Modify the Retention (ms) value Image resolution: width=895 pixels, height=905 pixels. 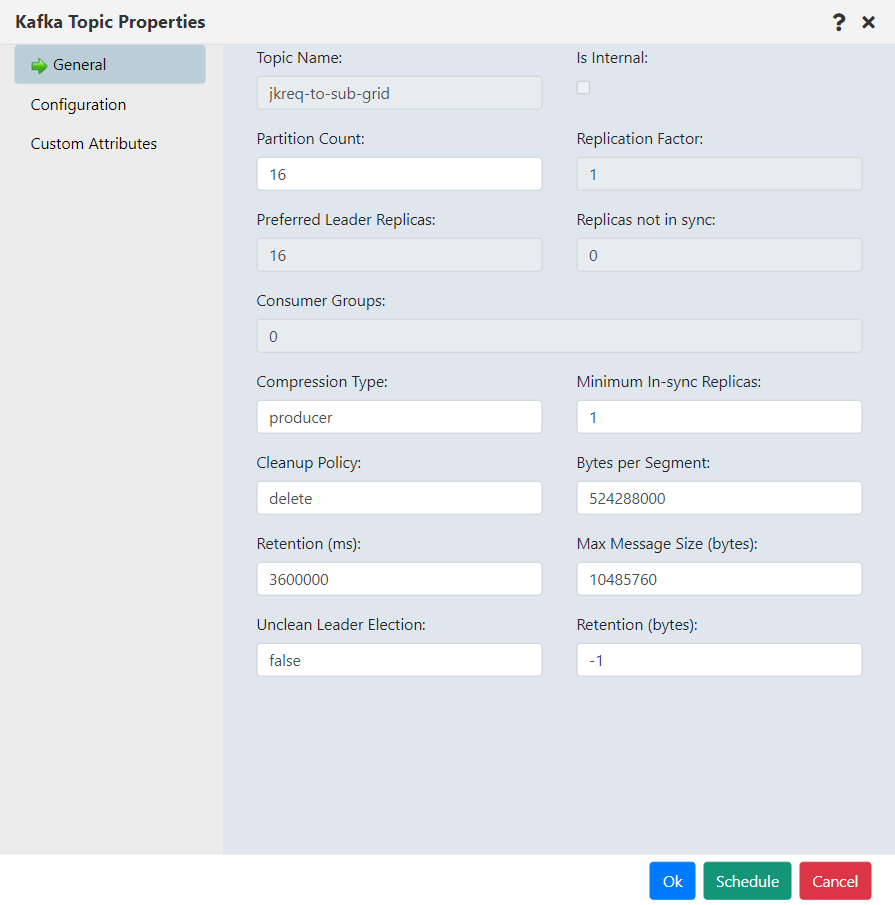click(399, 578)
